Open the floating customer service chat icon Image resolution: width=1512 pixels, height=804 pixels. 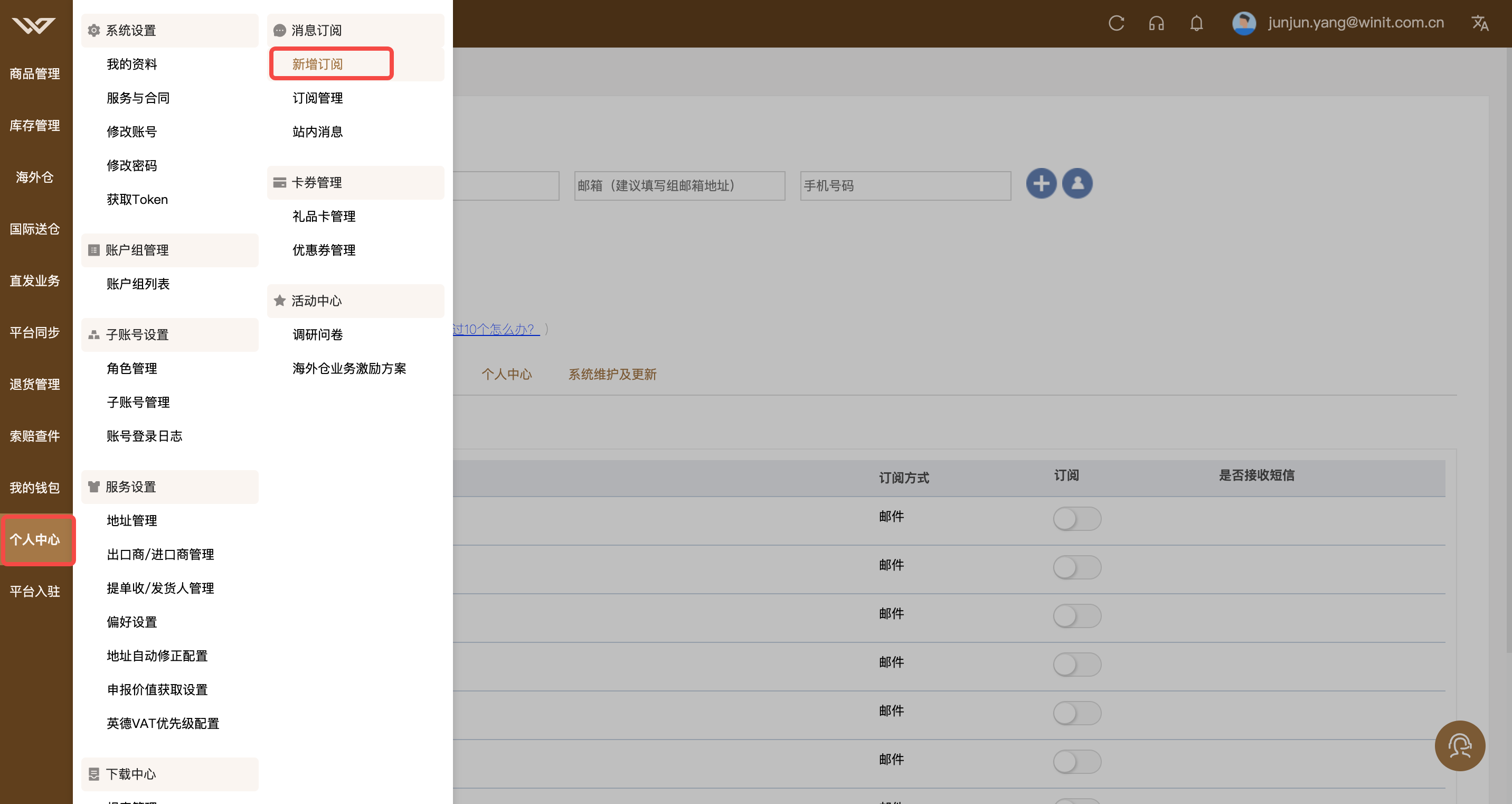[1460, 746]
